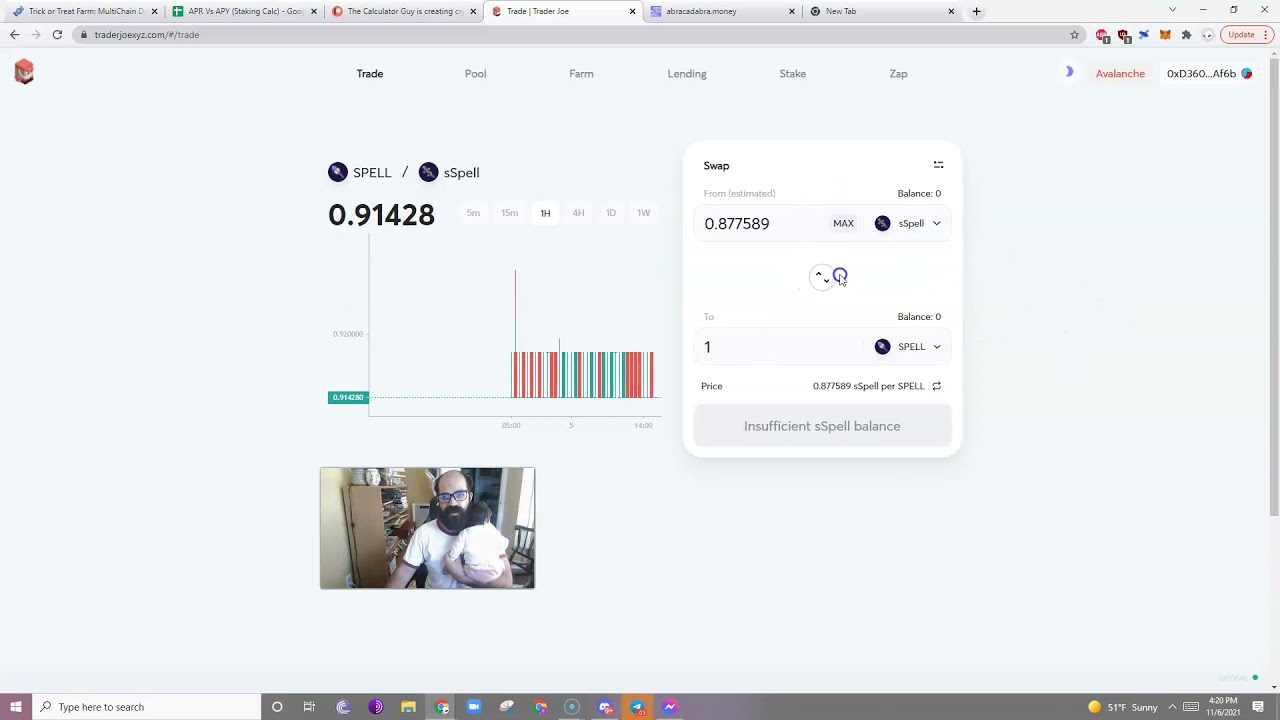1280x720 pixels.
Task: Click Insufficient sSpell balance button
Action: click(x=822, y=426)
